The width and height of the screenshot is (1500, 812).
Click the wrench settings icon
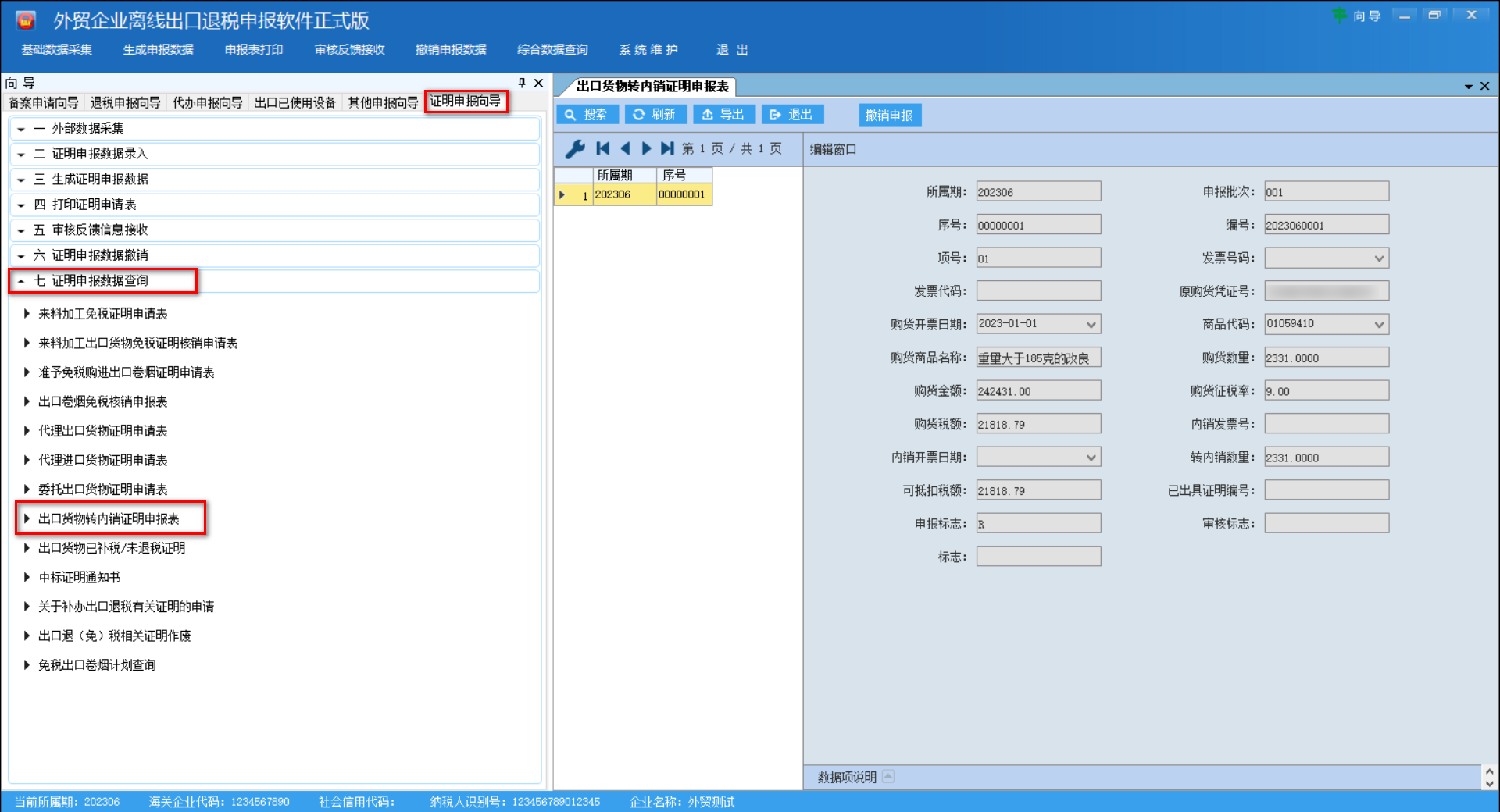[x=575, y=148]
